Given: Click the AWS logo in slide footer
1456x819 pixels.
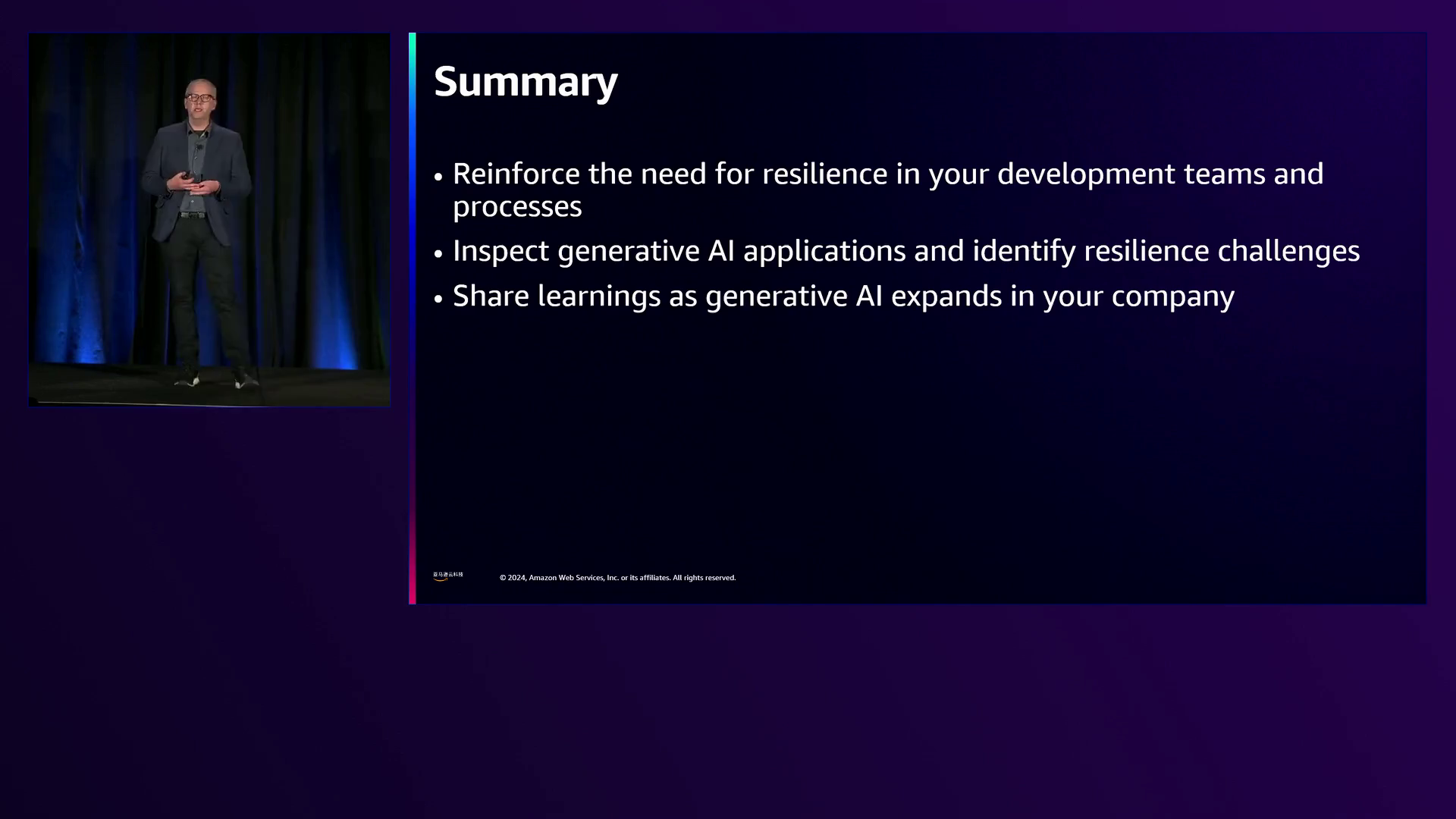Looking at the screenshot, I should pos(447,576).
